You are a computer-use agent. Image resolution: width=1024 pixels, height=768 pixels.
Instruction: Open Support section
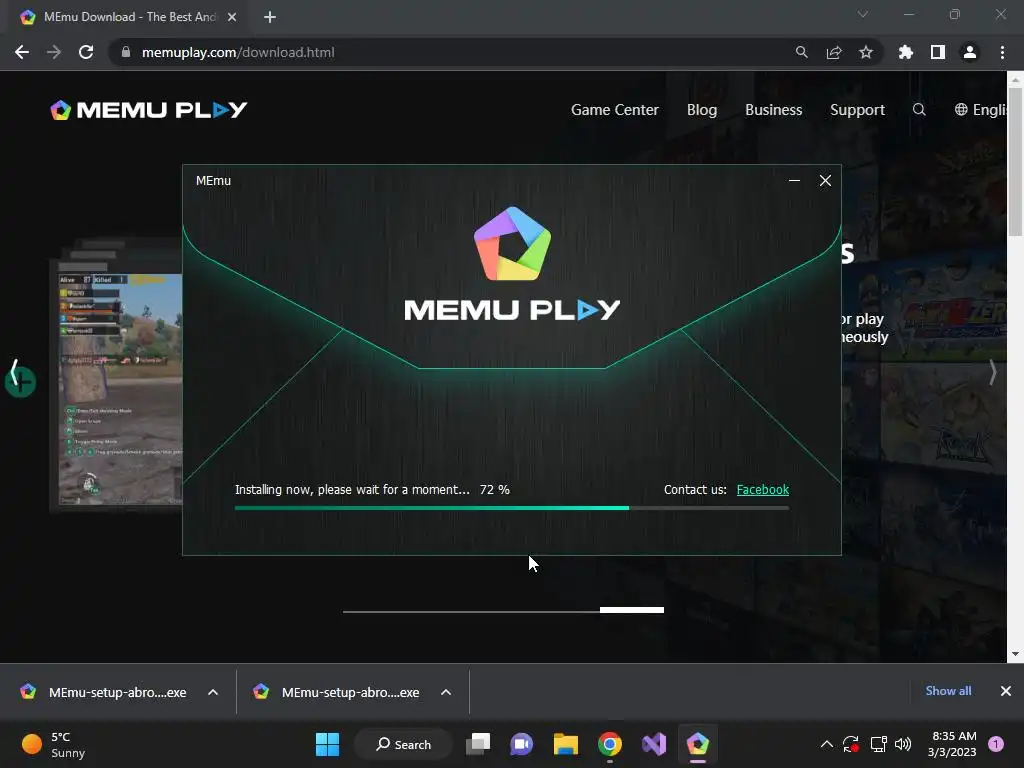857,110
